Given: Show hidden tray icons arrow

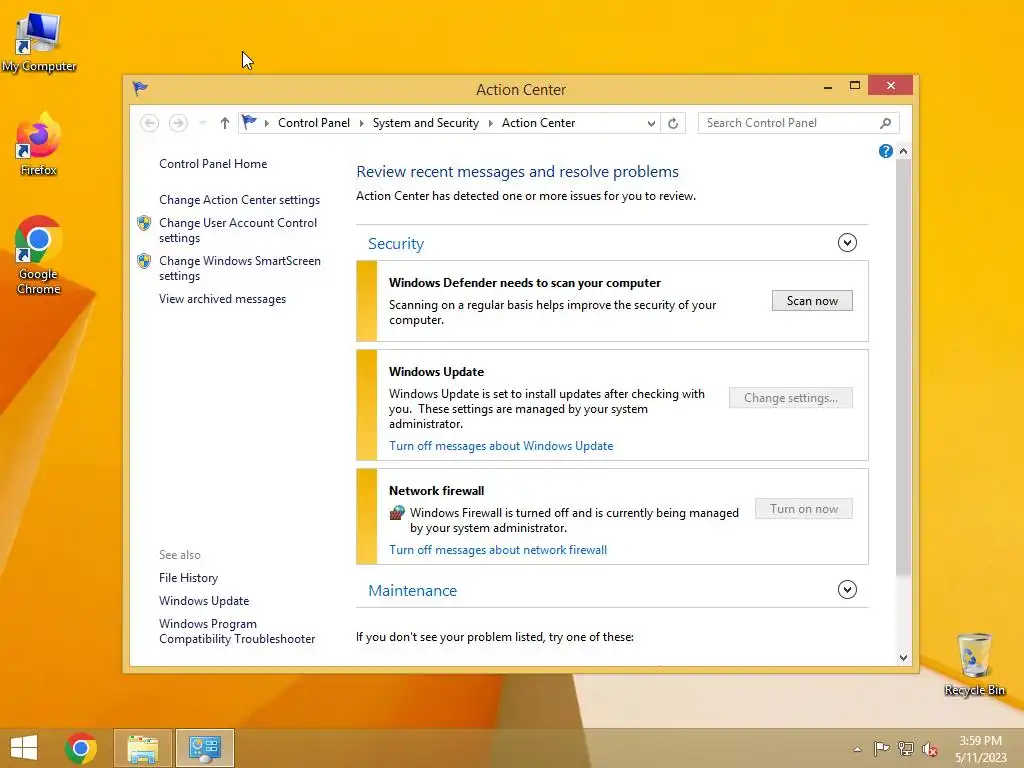Looking at the screenshot, I should point(857,749).
